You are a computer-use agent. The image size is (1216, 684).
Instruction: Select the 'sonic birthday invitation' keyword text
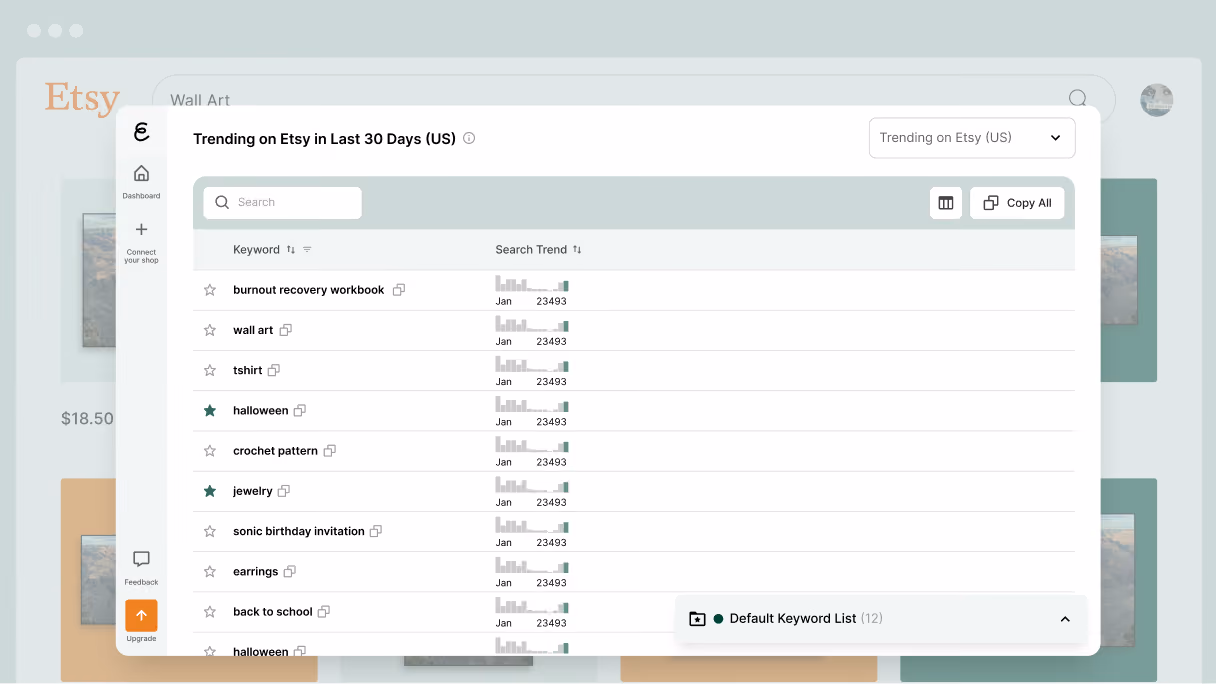(x=299, y=531)
